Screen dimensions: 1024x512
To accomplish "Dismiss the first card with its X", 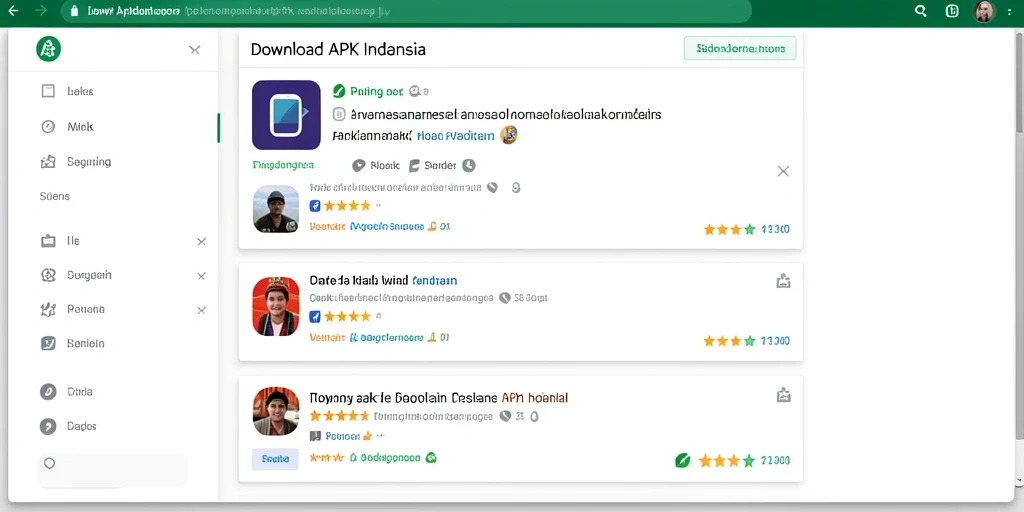I will (x=783, y=171).
